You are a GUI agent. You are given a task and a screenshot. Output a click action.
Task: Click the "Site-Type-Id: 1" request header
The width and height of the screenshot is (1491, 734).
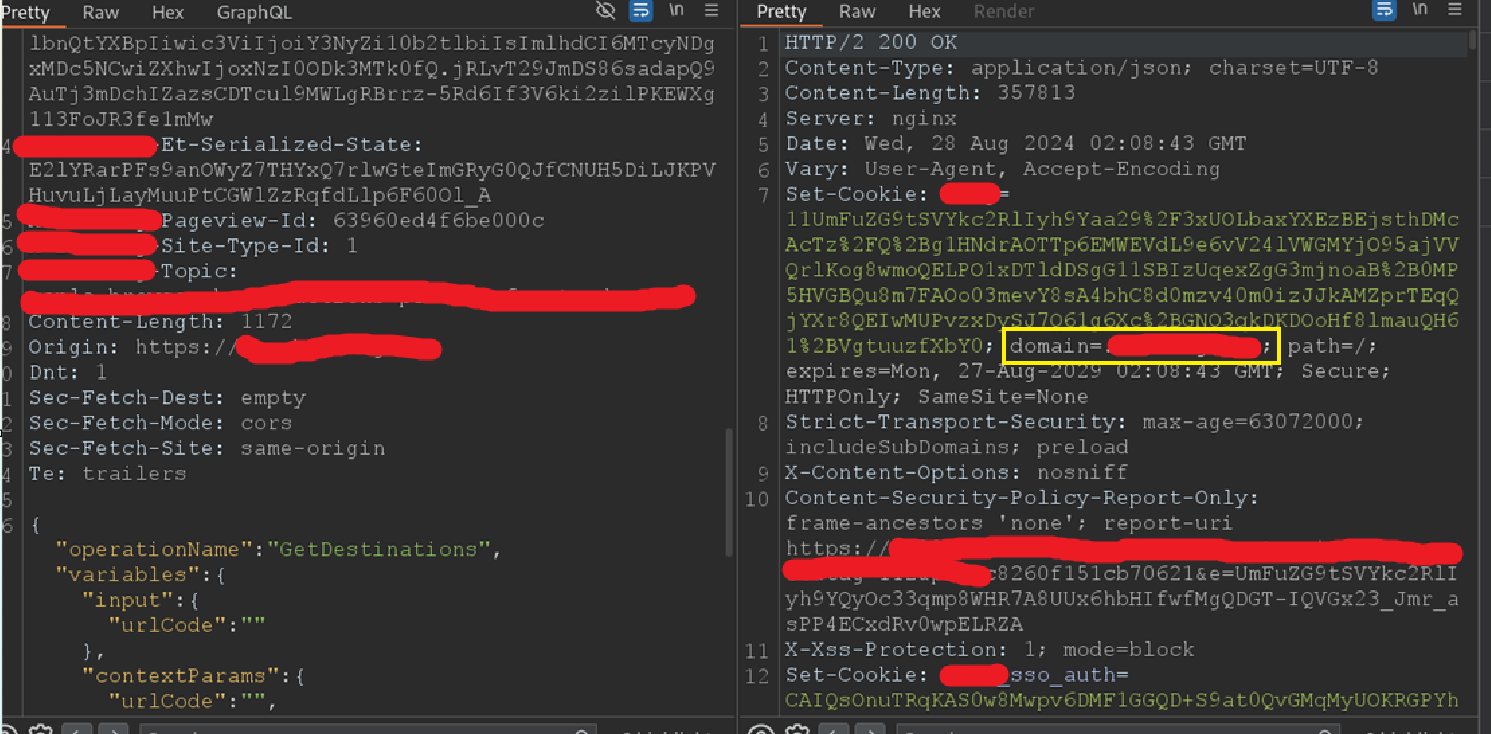[x=258, y=245]
